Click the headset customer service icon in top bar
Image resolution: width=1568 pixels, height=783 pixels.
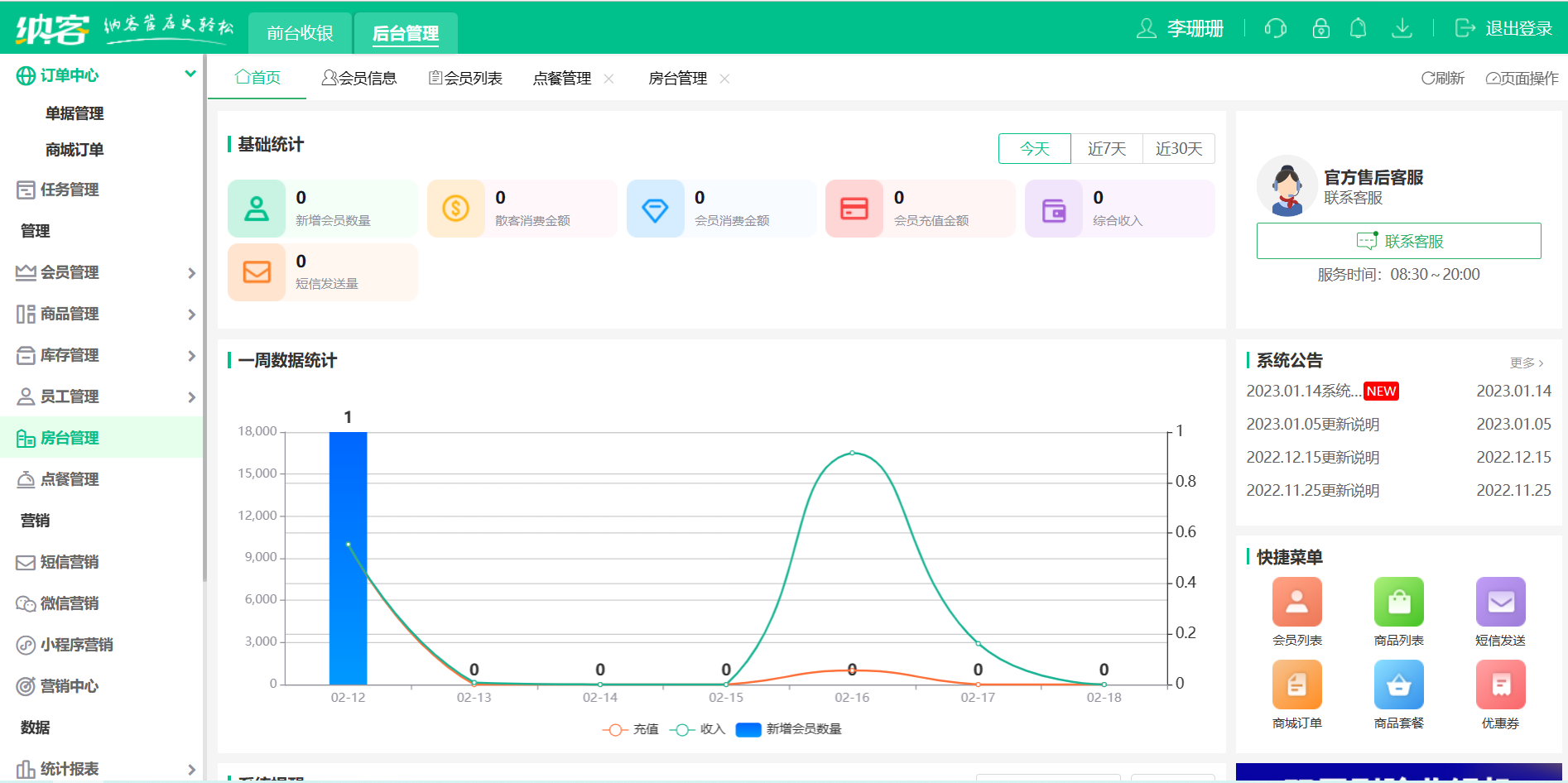coord(1275,27)
